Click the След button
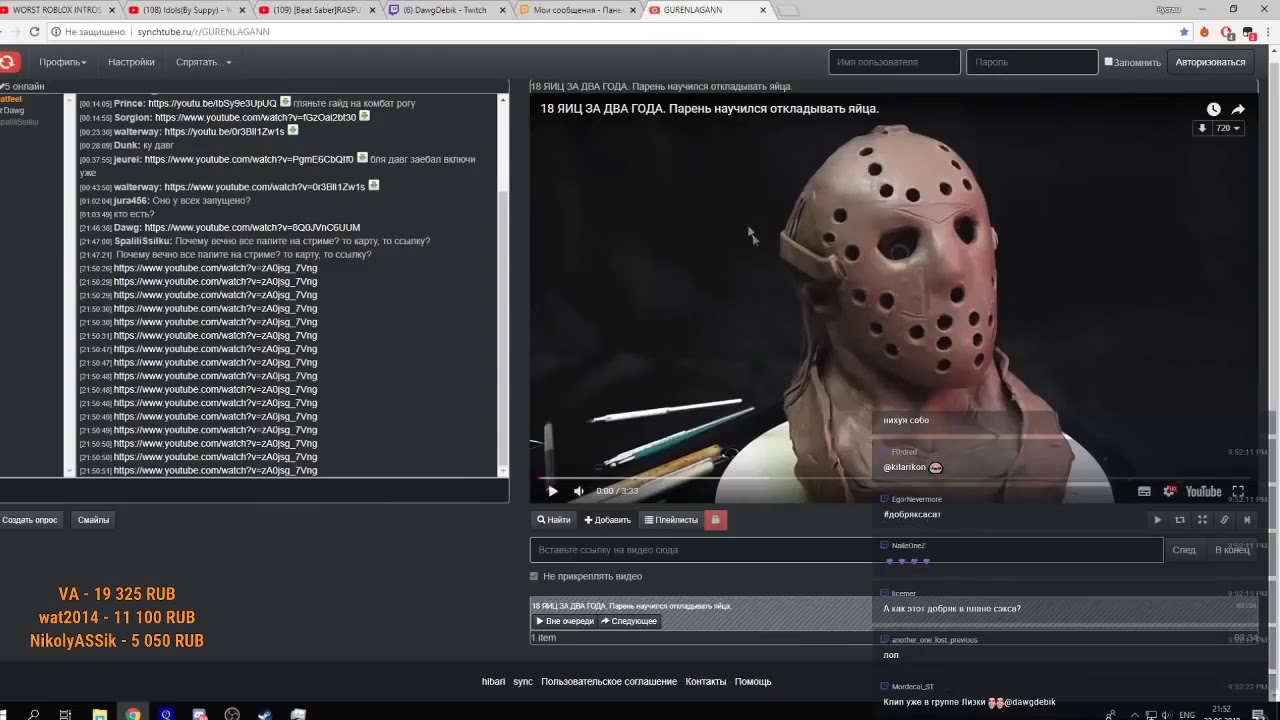 pyautogui.click(x=1184, y=550)
